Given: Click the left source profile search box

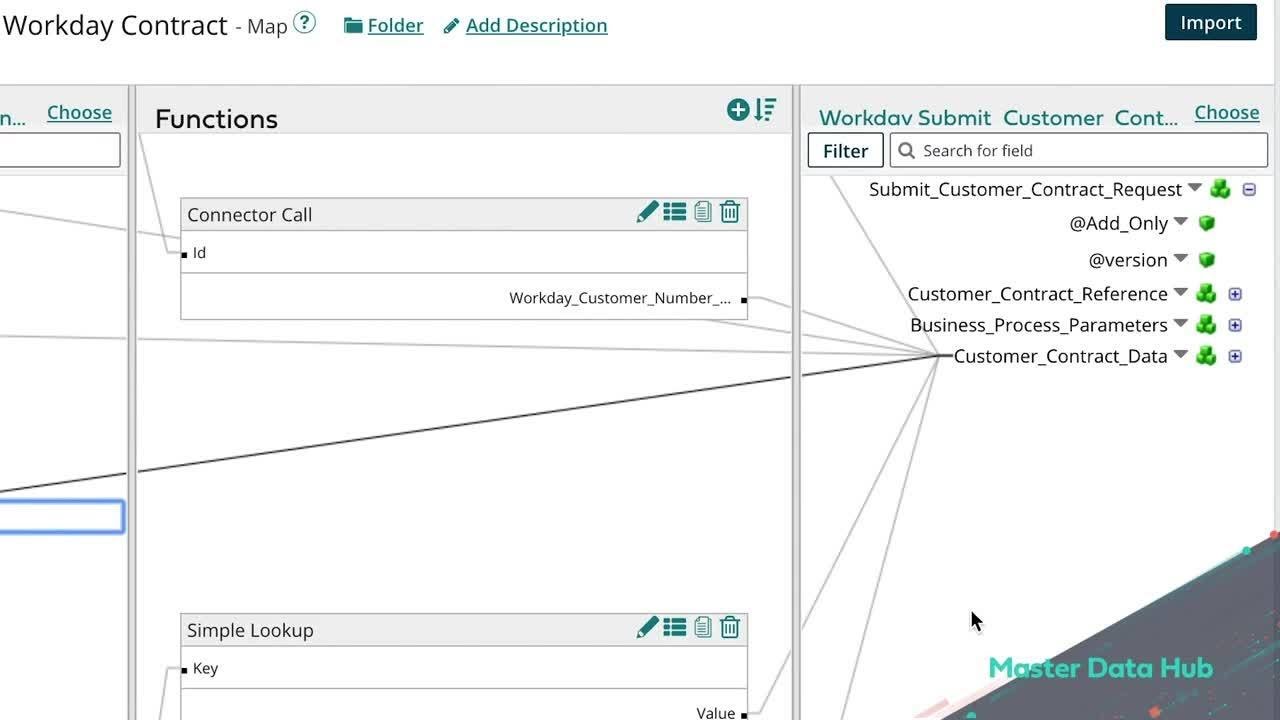Looking at the screenshot, I should click(60, 150).
